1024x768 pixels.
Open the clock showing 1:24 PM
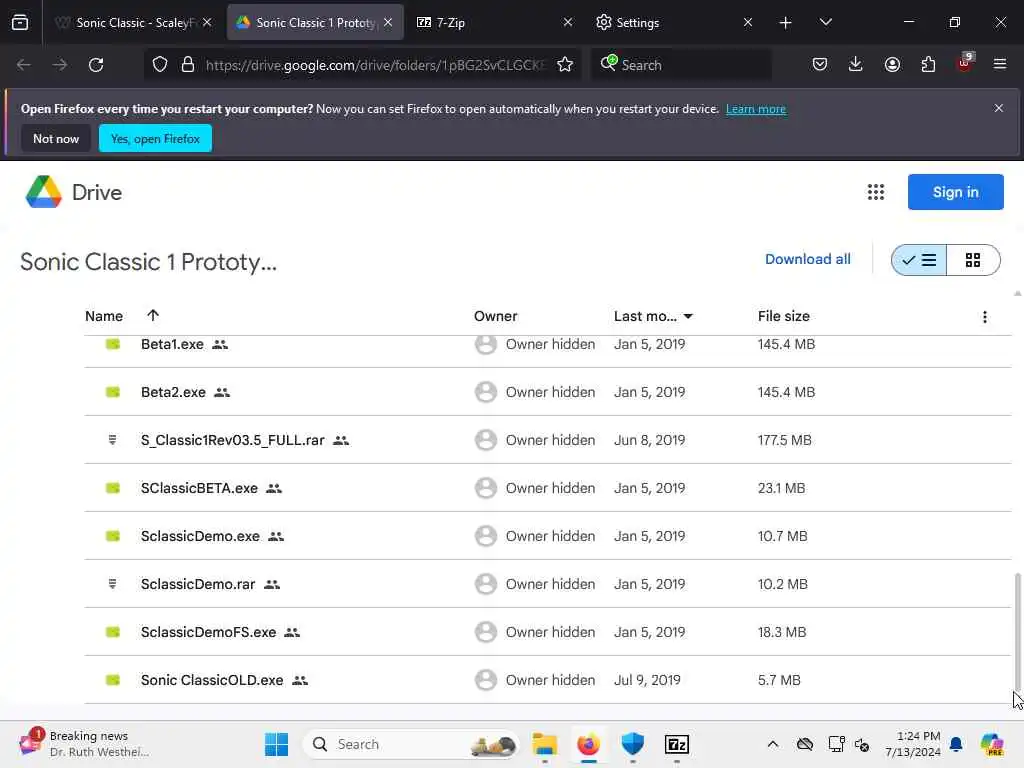[913, 744]
